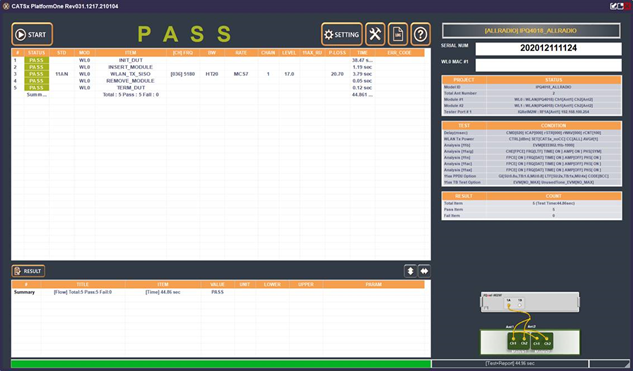Click the Analysis [11ac] condition row

click(532, 163)
